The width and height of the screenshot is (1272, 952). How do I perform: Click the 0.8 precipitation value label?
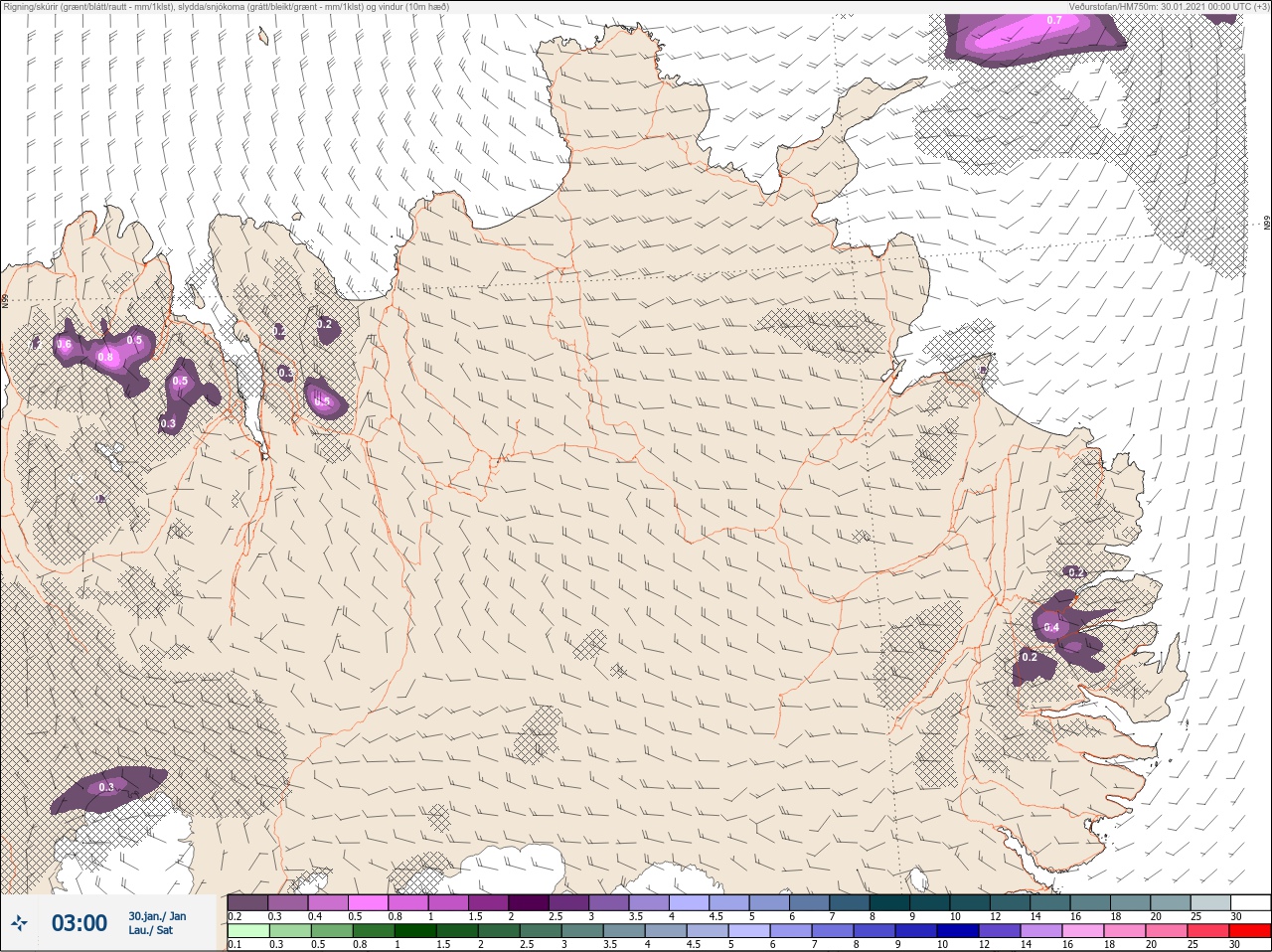pyautogui.click(x=106, y=357)
